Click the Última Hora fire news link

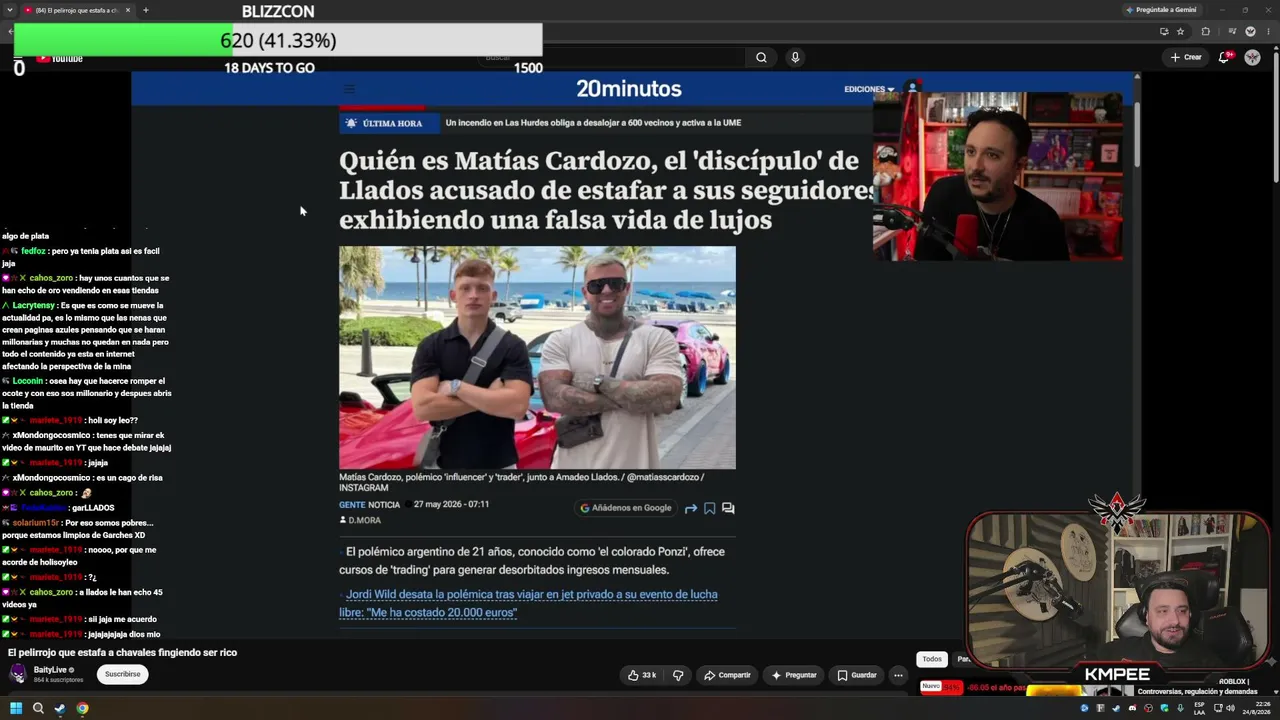coord(593,123)
